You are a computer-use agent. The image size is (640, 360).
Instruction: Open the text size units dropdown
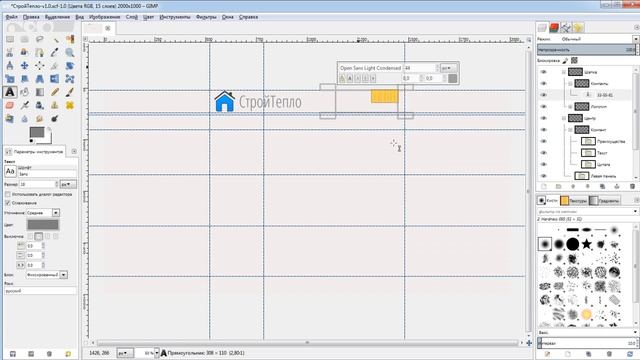pyautogui.click(x=68, y=184)
